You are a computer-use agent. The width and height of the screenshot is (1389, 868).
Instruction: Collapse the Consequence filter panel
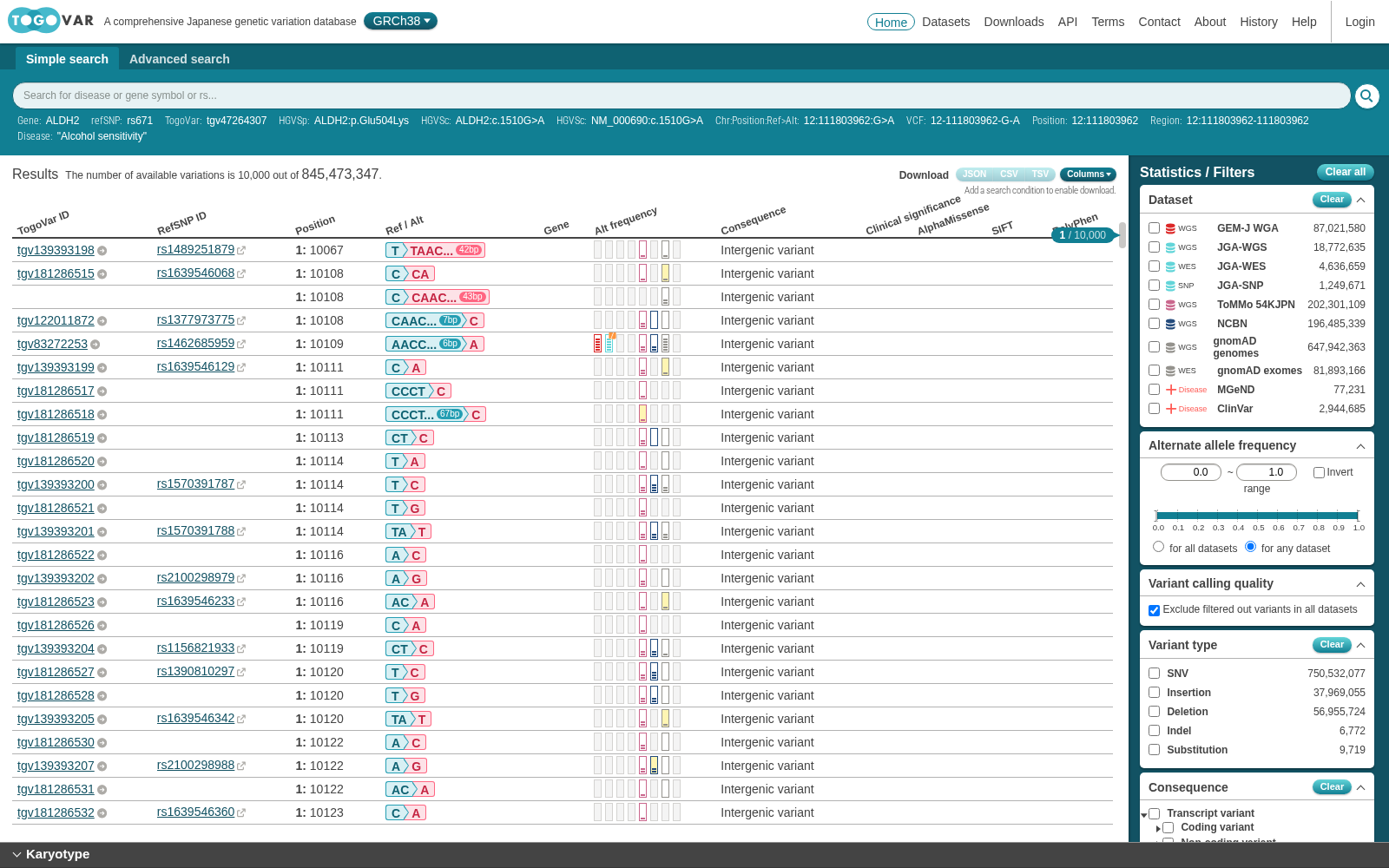[x=1360, y=788]
